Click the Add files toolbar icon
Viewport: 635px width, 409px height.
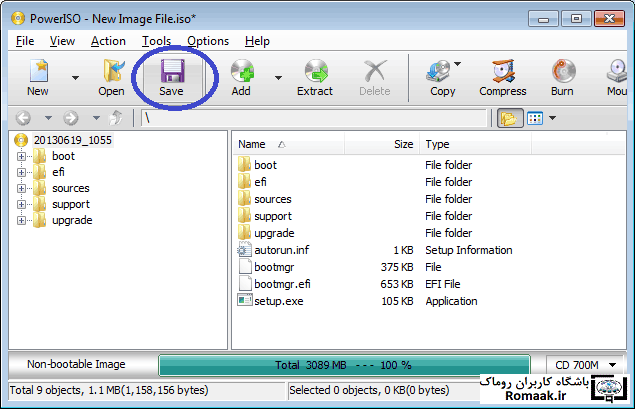pos(242,71)
